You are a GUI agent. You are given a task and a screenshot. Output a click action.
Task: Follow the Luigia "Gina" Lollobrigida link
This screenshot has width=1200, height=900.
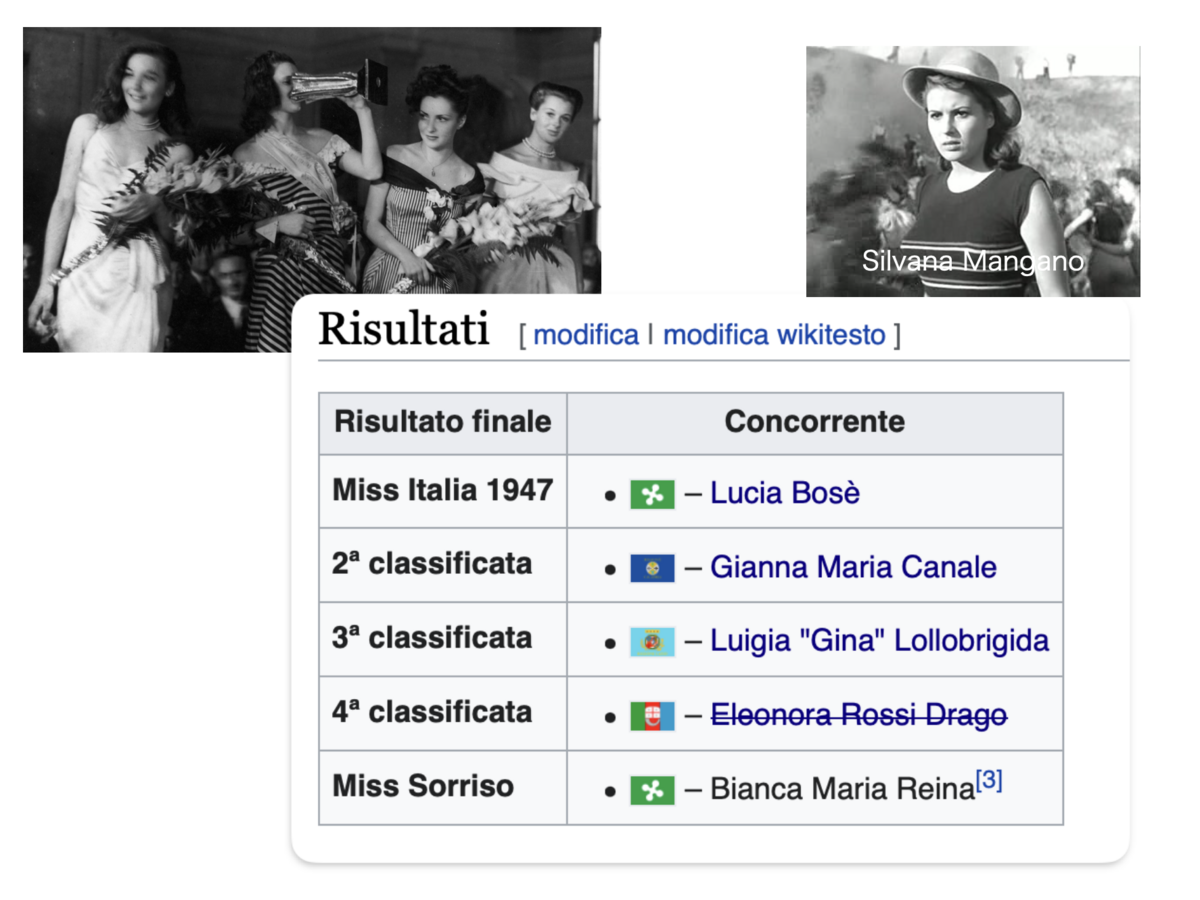pyautogui.click(x=880, y=641)
